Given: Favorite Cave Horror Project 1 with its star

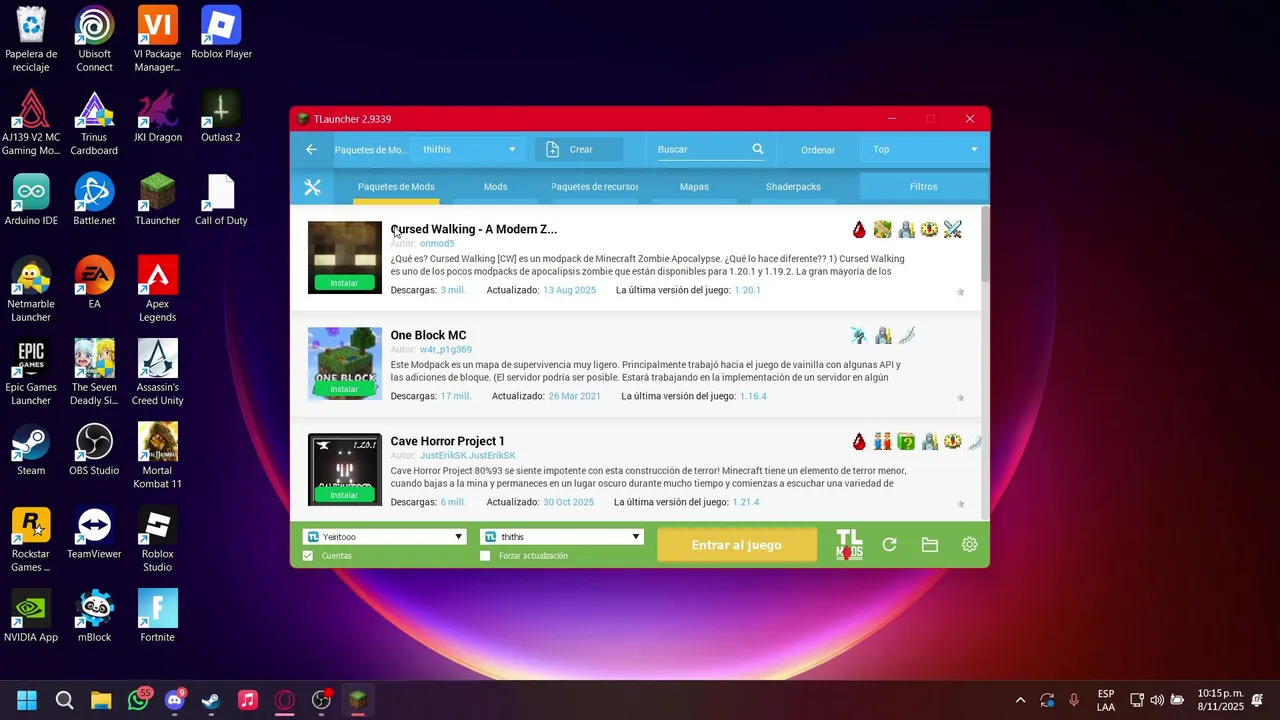Looking at the screenshot, I should [960, 504].
